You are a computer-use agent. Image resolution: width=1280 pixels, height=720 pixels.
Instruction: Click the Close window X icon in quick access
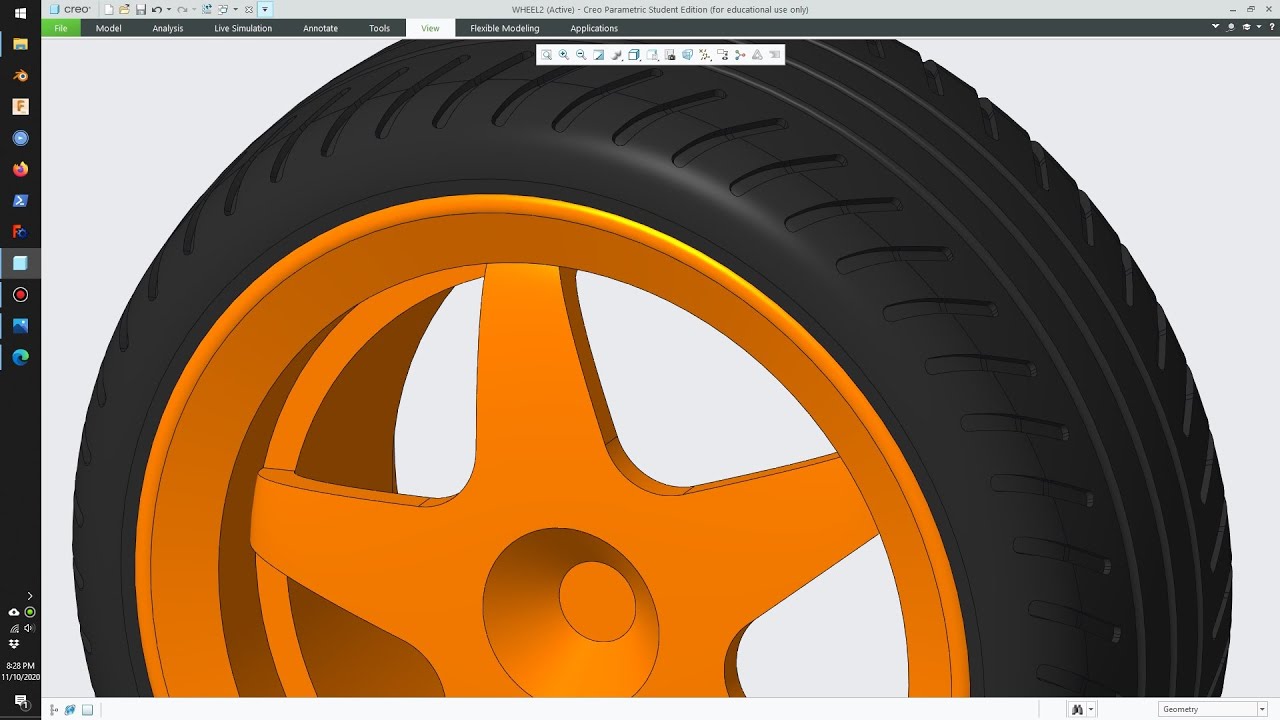coord(249,9)
